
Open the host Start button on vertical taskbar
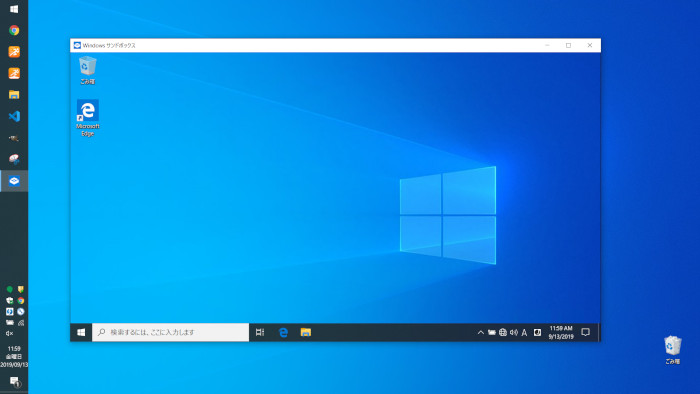(14, 9)
